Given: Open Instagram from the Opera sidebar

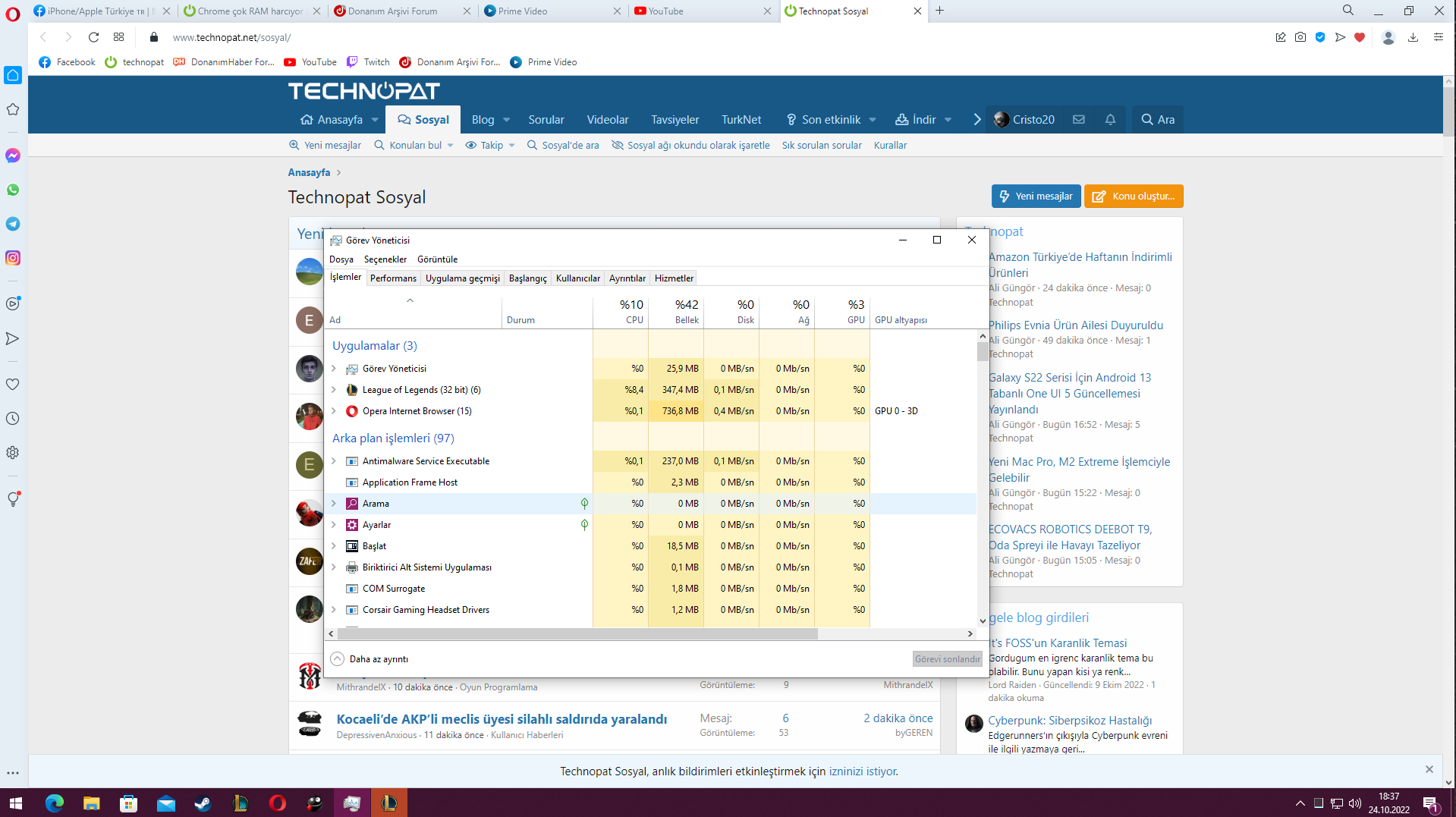Looking at the screenshot, I should click(13, 258).
